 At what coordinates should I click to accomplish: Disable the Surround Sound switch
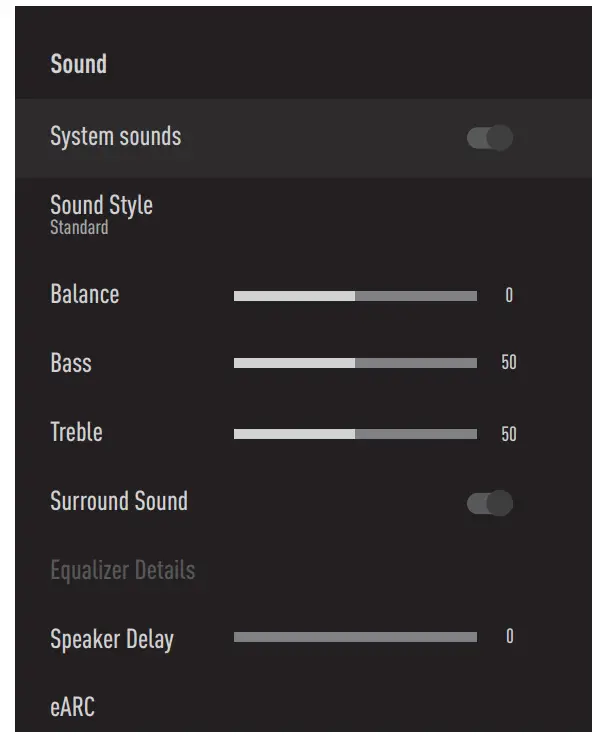489,503
